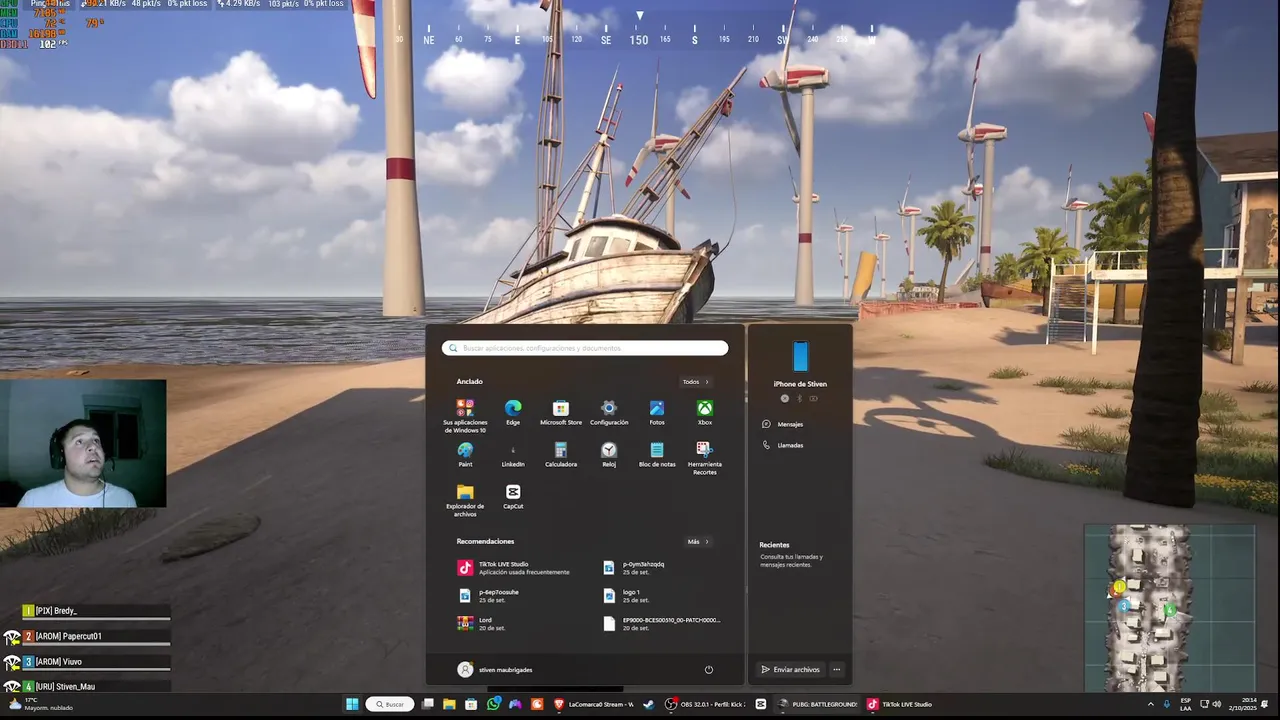Launch the Xbox app
Screen dimensions: 1280x720
coord(705,412)
